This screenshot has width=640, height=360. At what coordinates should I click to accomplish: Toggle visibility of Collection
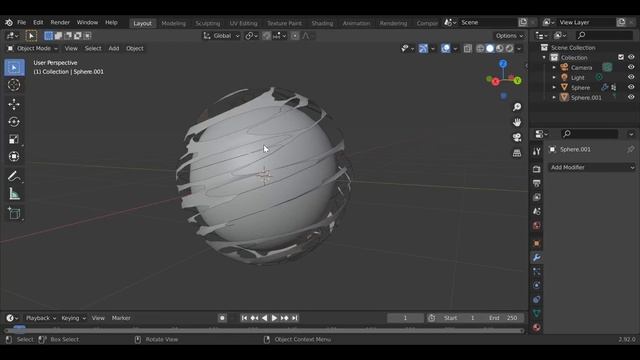coord(631,57)
